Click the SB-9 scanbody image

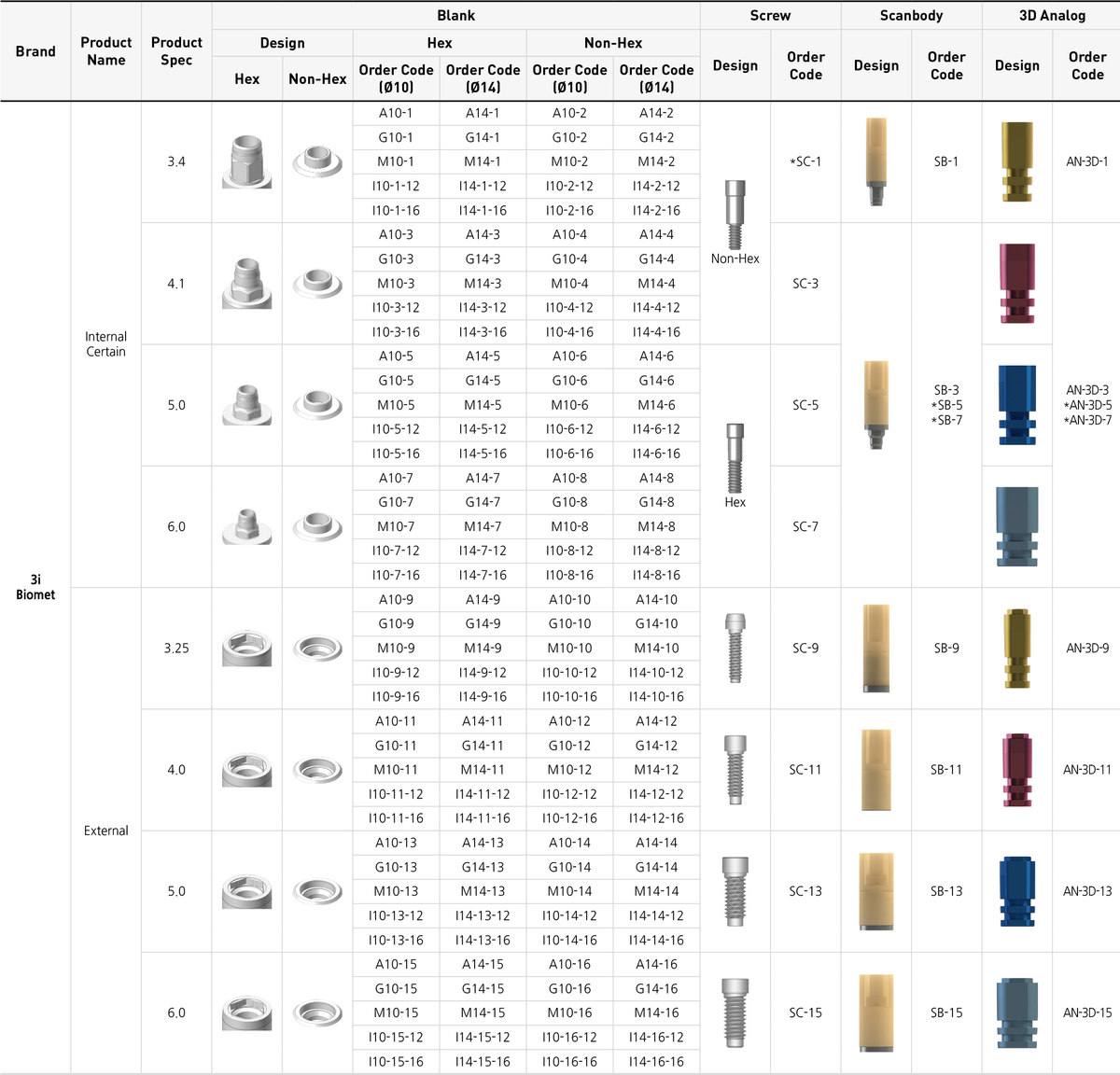click(875, 648)
